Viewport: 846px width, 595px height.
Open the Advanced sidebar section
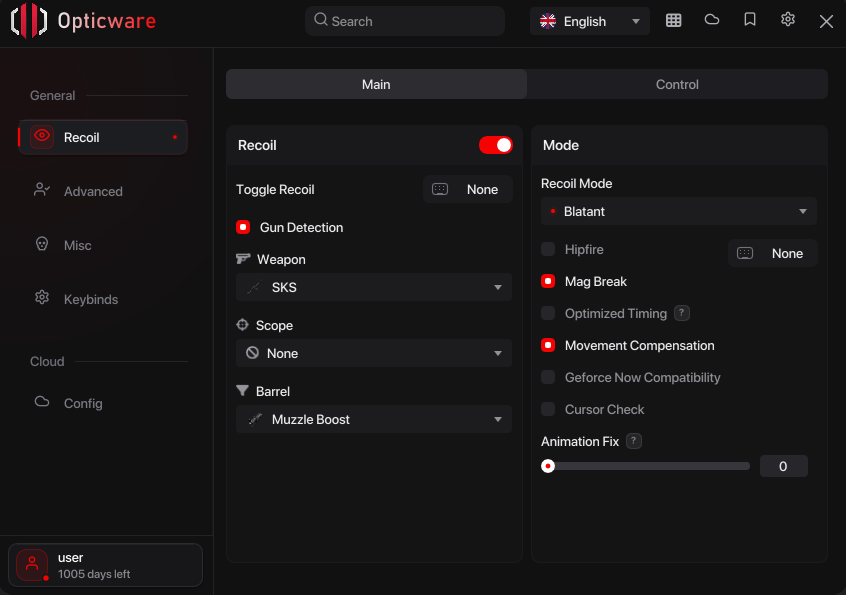(103, 191)
